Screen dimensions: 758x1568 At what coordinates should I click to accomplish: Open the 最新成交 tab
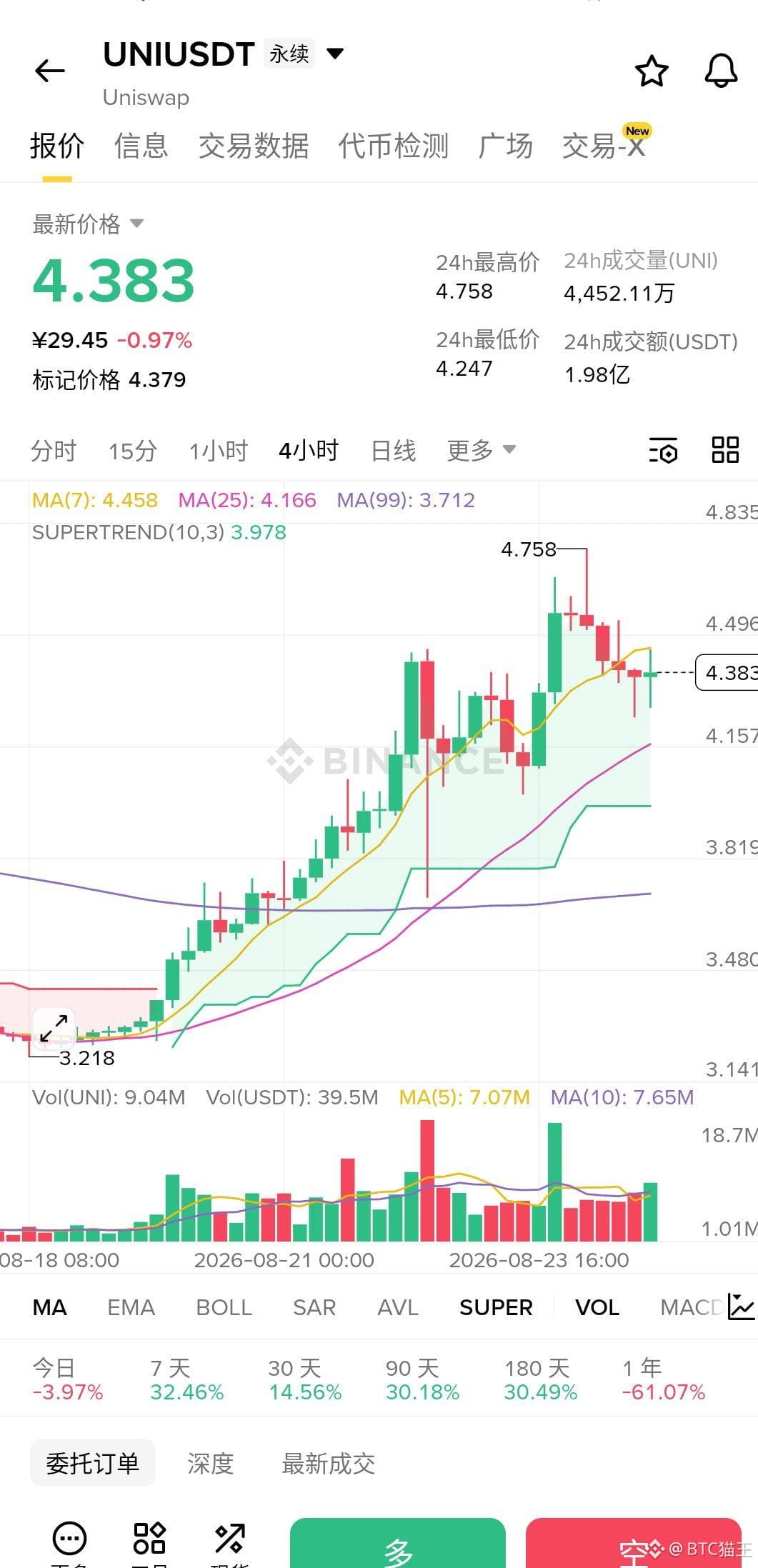click(328, 1464)
